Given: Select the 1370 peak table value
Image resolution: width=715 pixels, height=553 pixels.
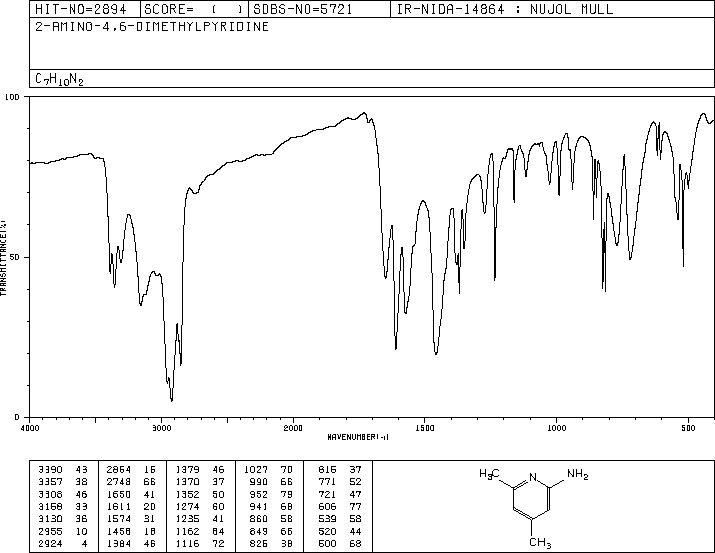Looking at the screenshot, I should (x=187, y=481).
